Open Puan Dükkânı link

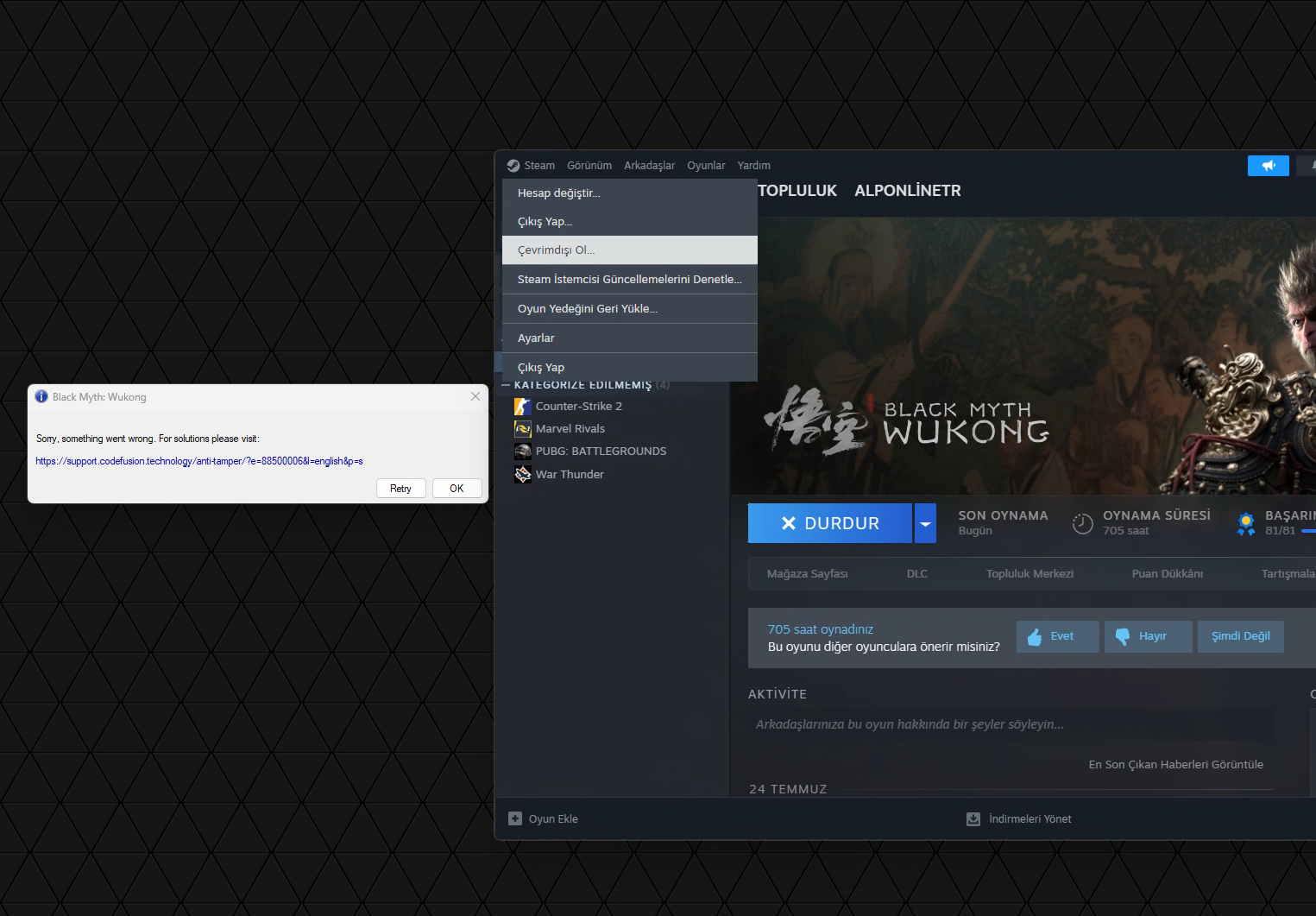(1168, 573)
